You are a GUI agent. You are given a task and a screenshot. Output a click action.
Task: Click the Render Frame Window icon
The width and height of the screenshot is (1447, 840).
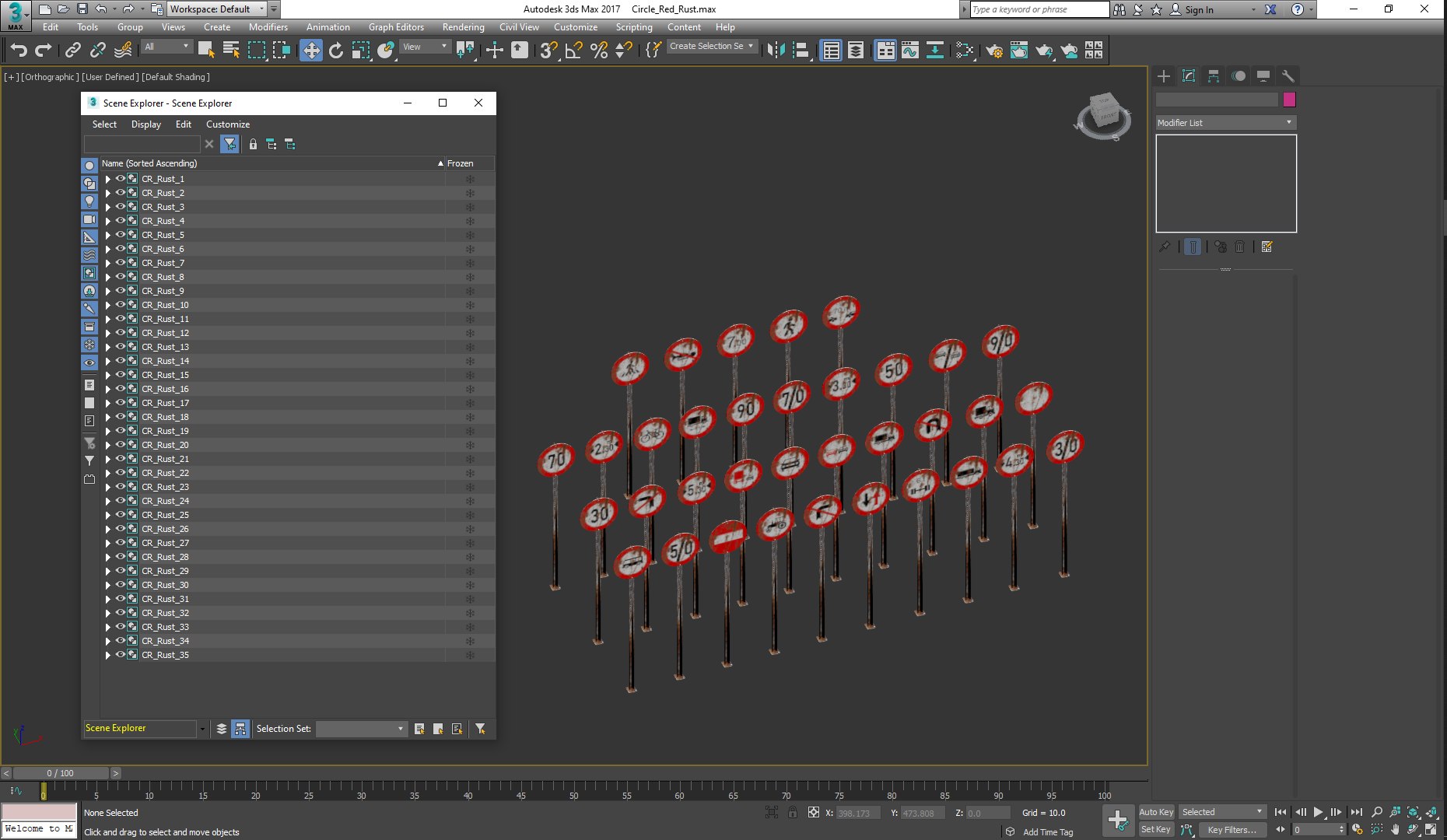1019,51
